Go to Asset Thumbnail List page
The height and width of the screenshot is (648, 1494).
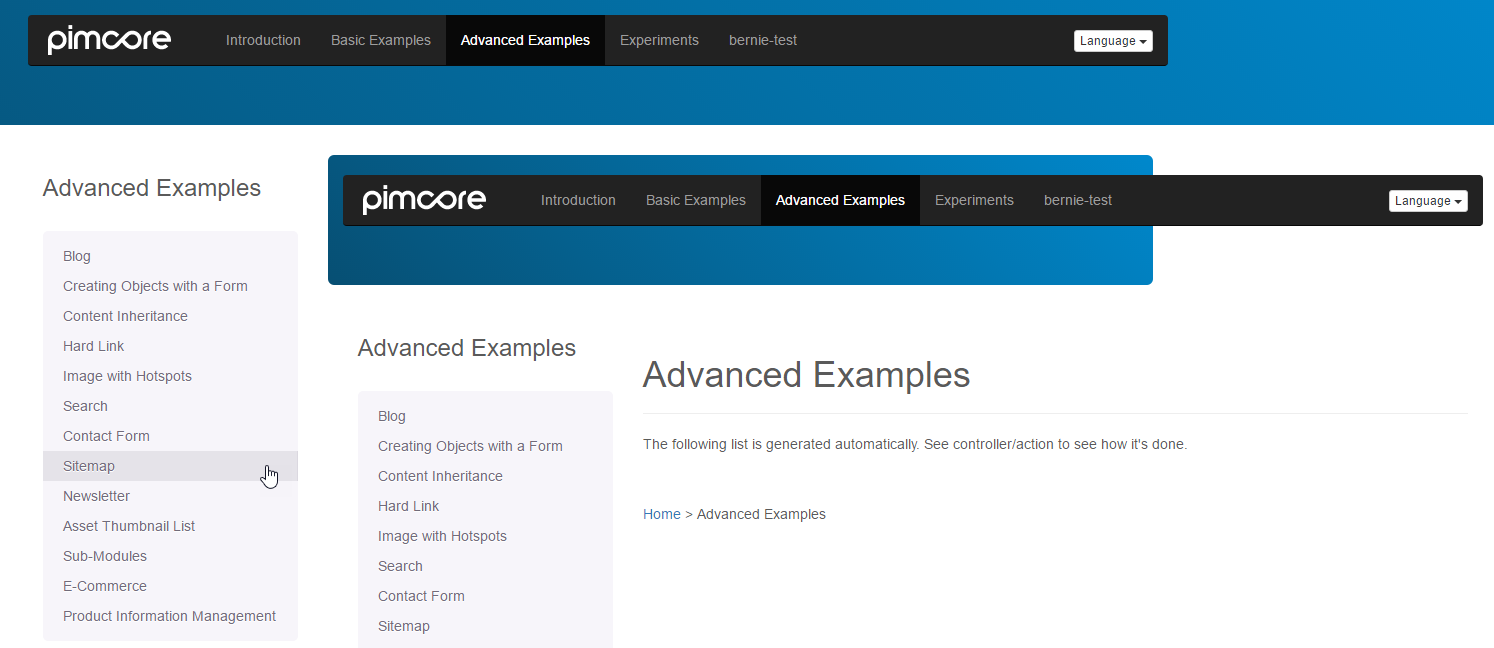[129, 526]
